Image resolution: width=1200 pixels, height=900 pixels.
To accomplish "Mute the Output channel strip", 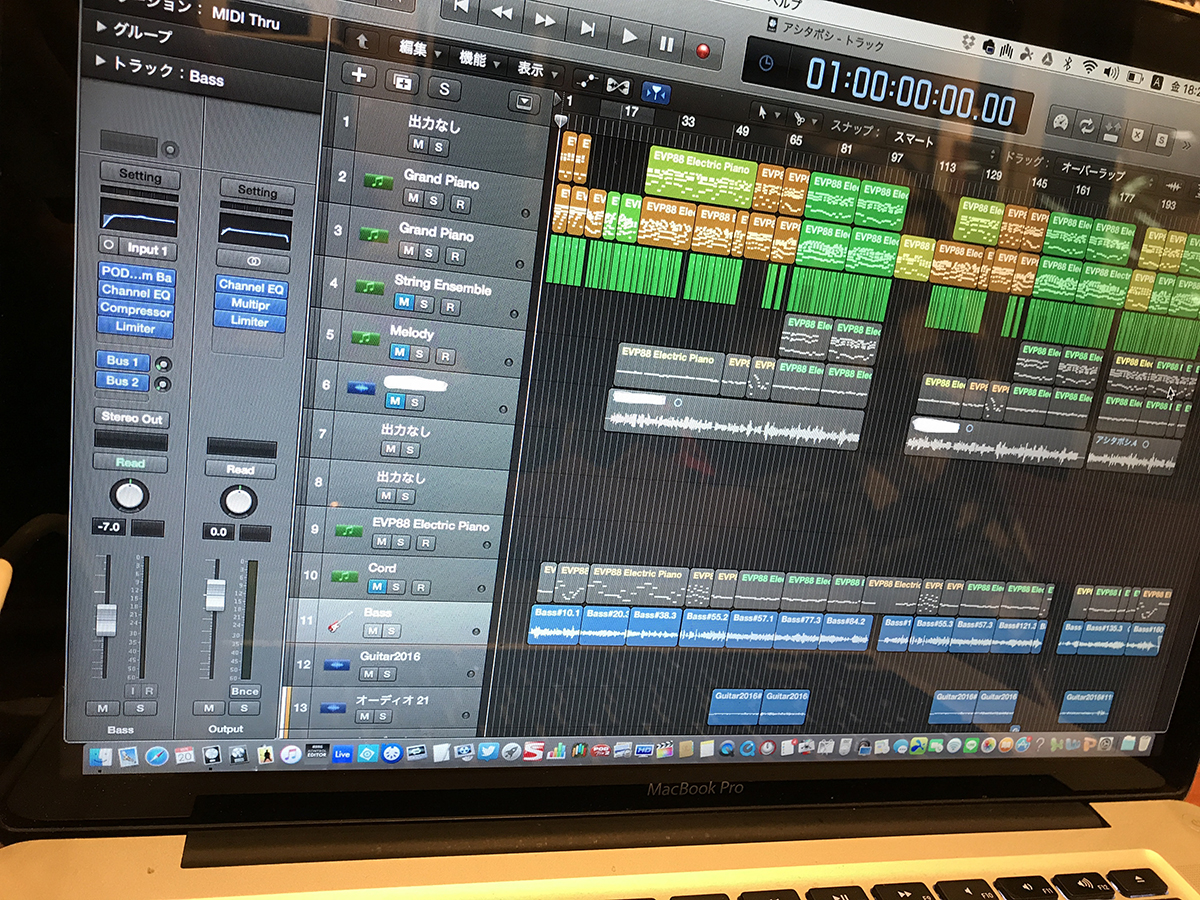I will pyautogui.click(x=208, y=708).
